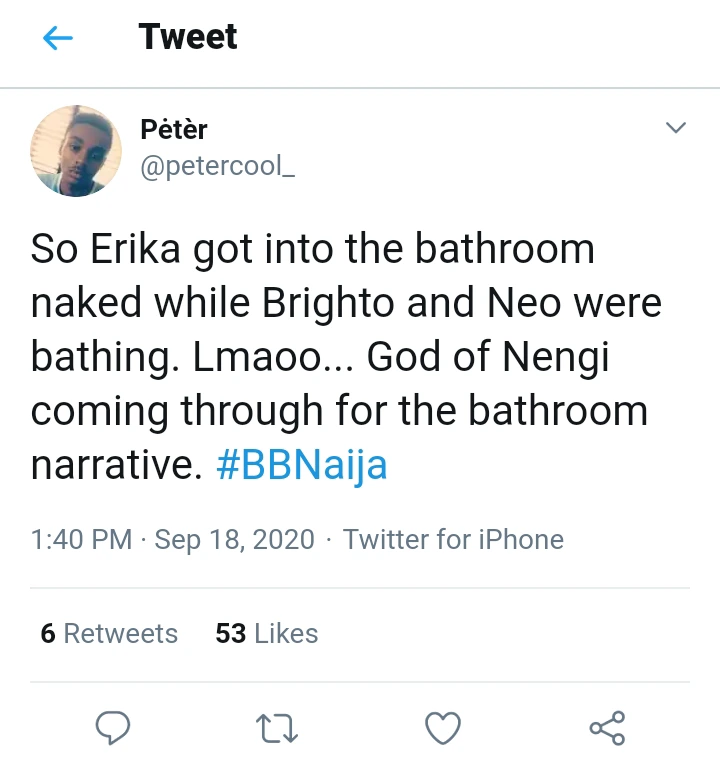Select the tweet body text
720x765 pixels.
point(346,357)
